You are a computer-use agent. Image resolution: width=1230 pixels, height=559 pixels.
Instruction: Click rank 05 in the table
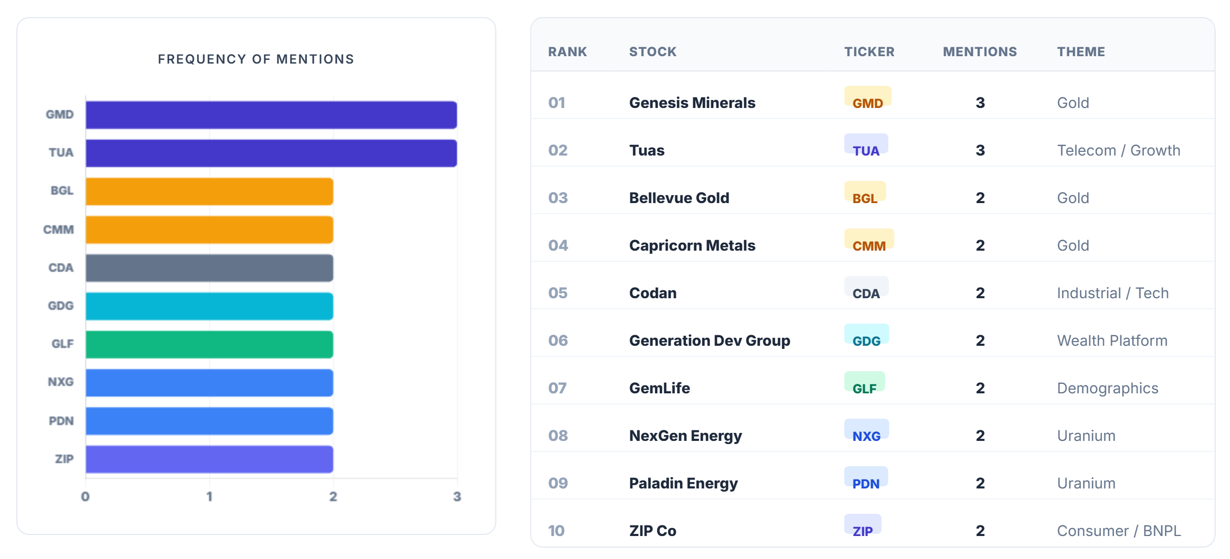(x=557, y=293)
